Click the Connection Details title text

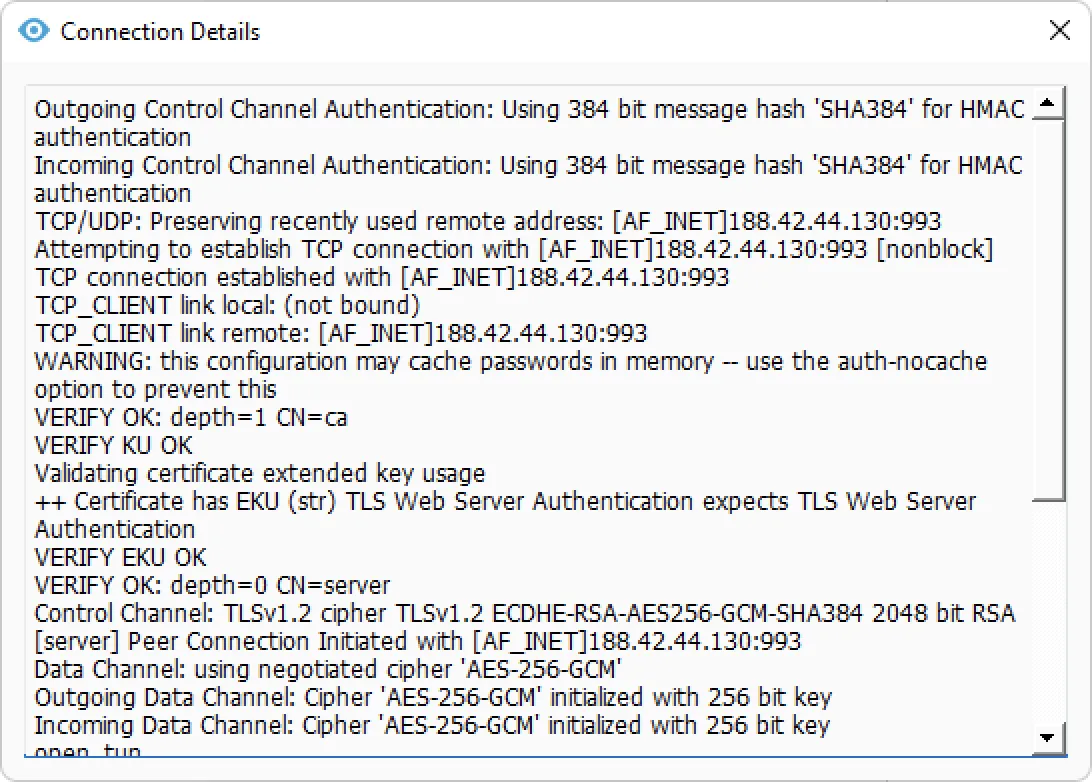pyautogui.click(x=160, y=31)
